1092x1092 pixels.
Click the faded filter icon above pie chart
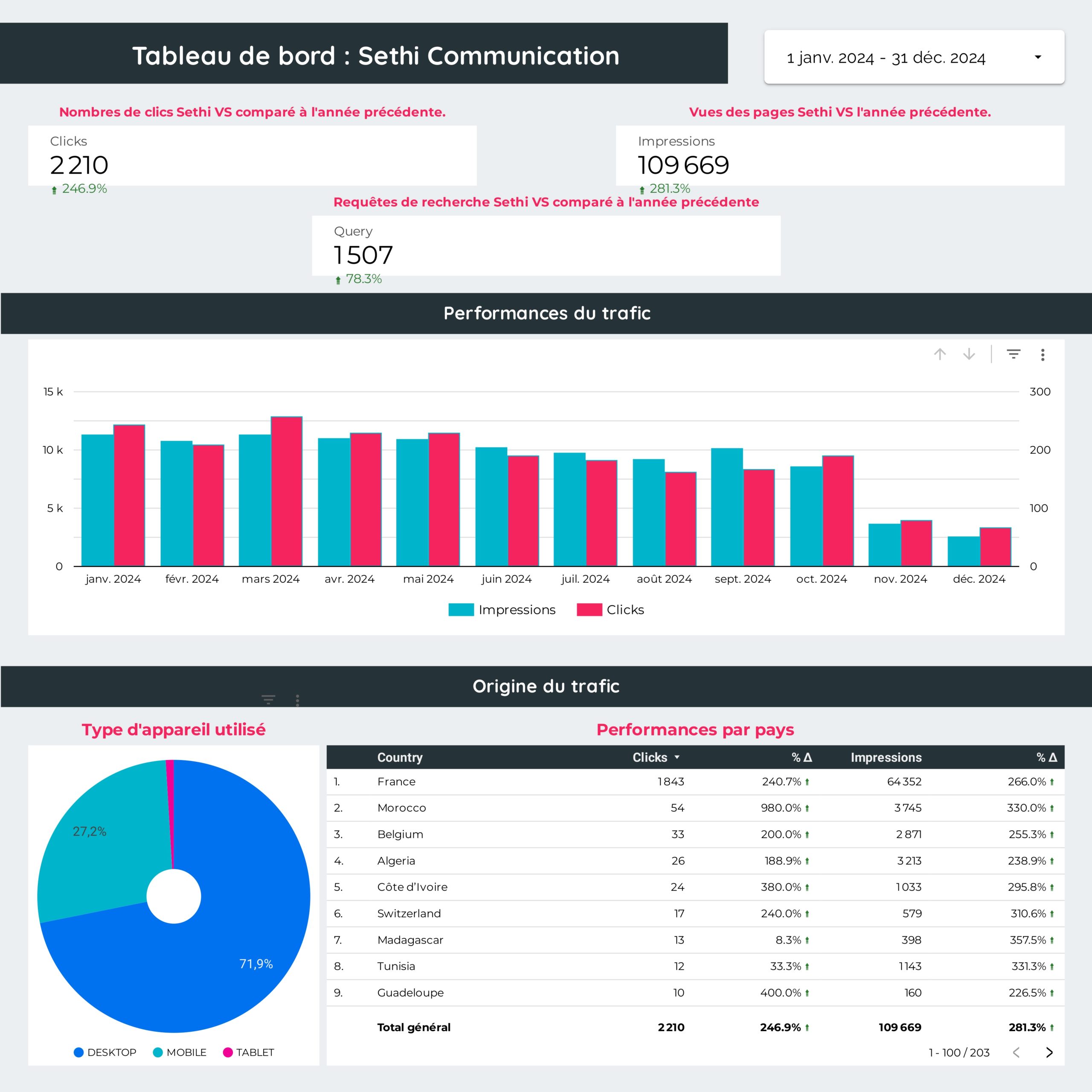click(268, 700)
